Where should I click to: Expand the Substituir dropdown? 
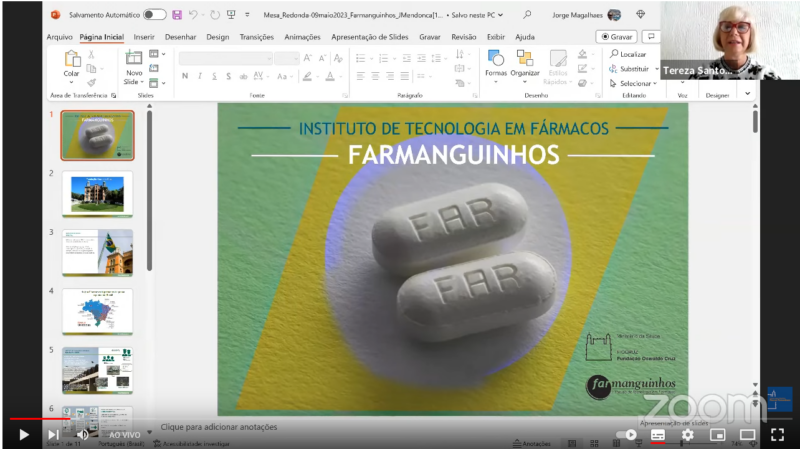tap(656, 69)
